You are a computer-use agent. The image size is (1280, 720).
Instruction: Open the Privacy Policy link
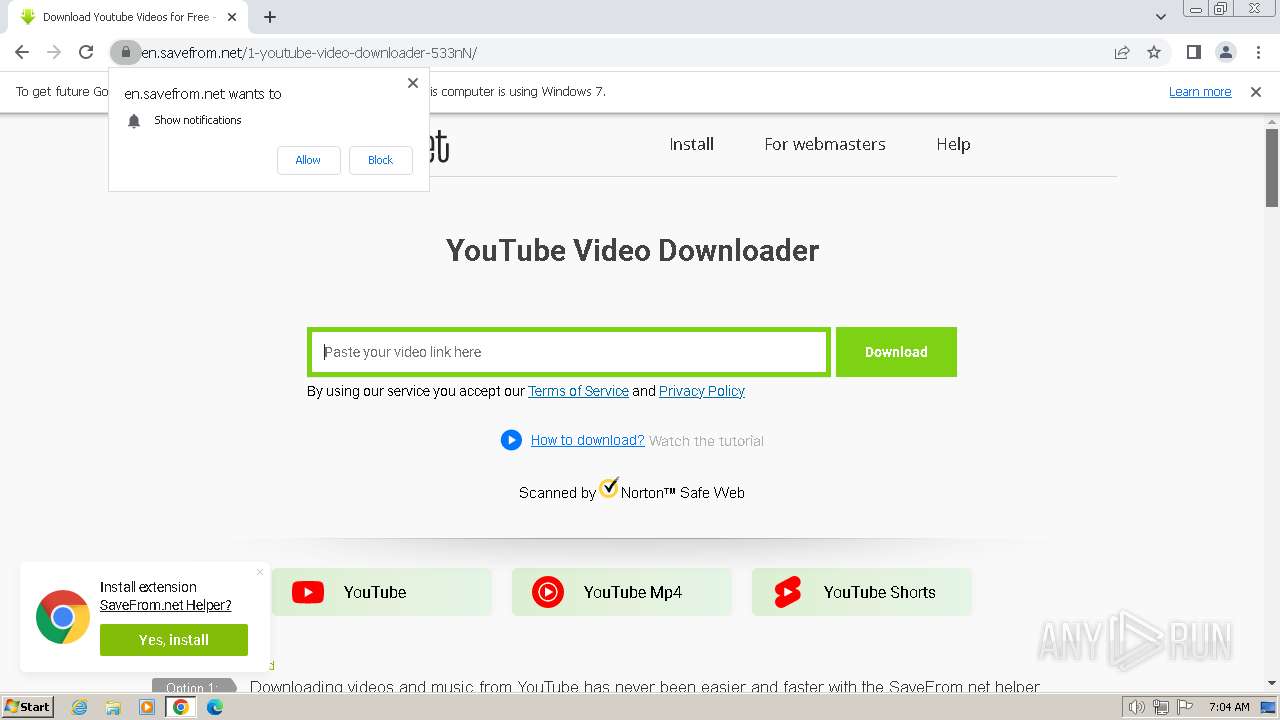[x=702, y=391]
